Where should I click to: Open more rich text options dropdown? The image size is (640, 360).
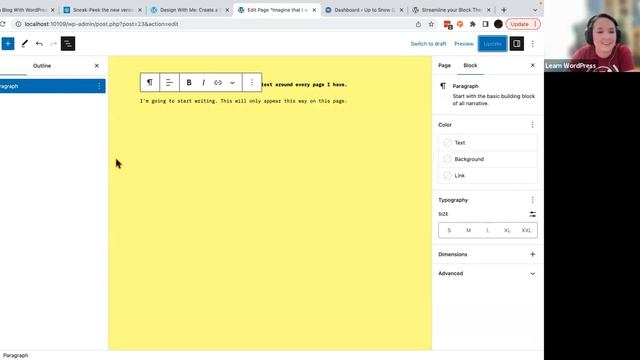(232, 82)
